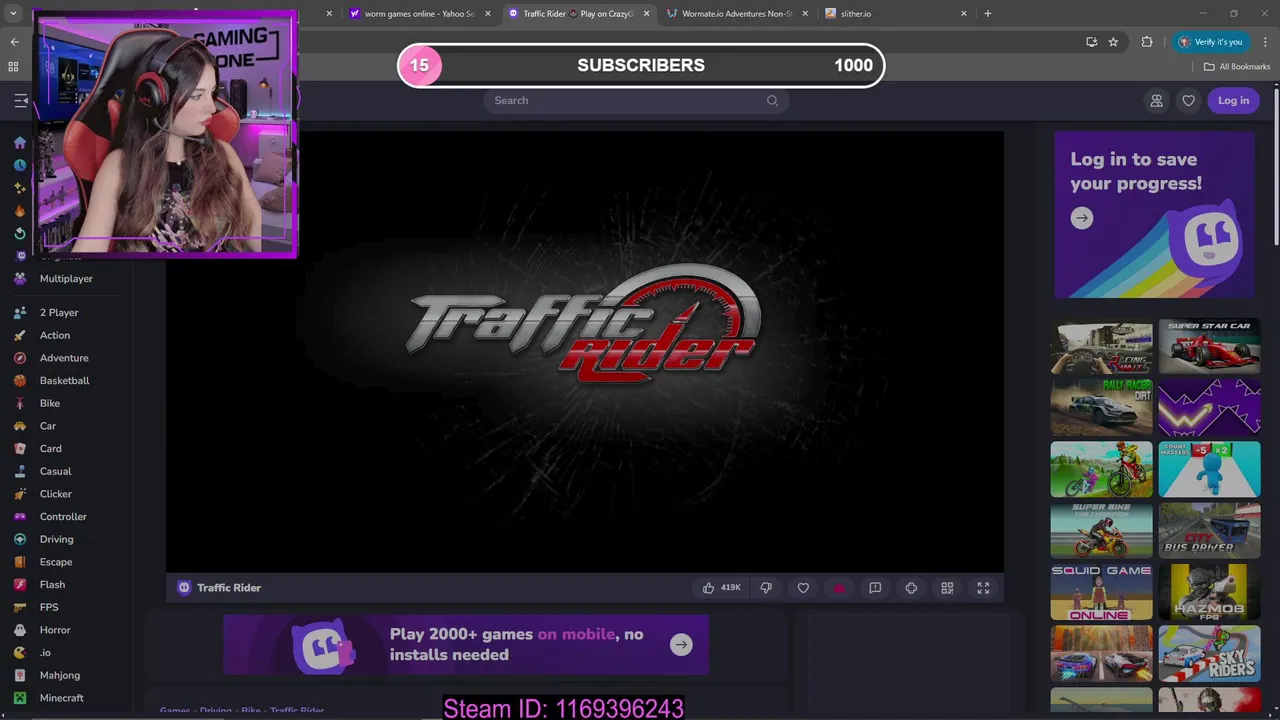The height and width of the screenshot is (720, 1280).
Task: Click the Home icon in sidebar
Action: pos(20,143)
